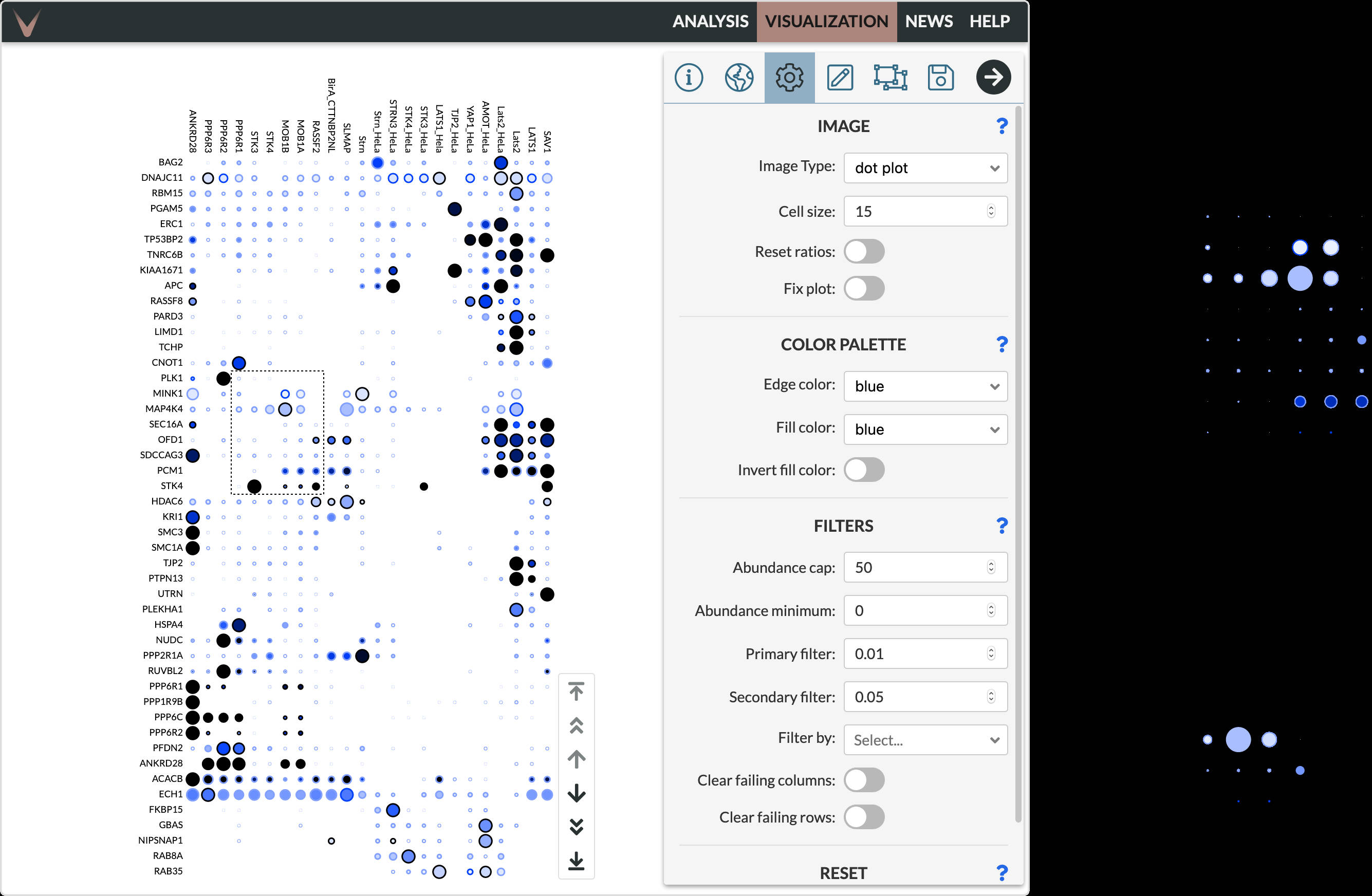Click the Image section help question mark
Image resolution: width=1372 pixels, height=896 pixels.
1002,126
